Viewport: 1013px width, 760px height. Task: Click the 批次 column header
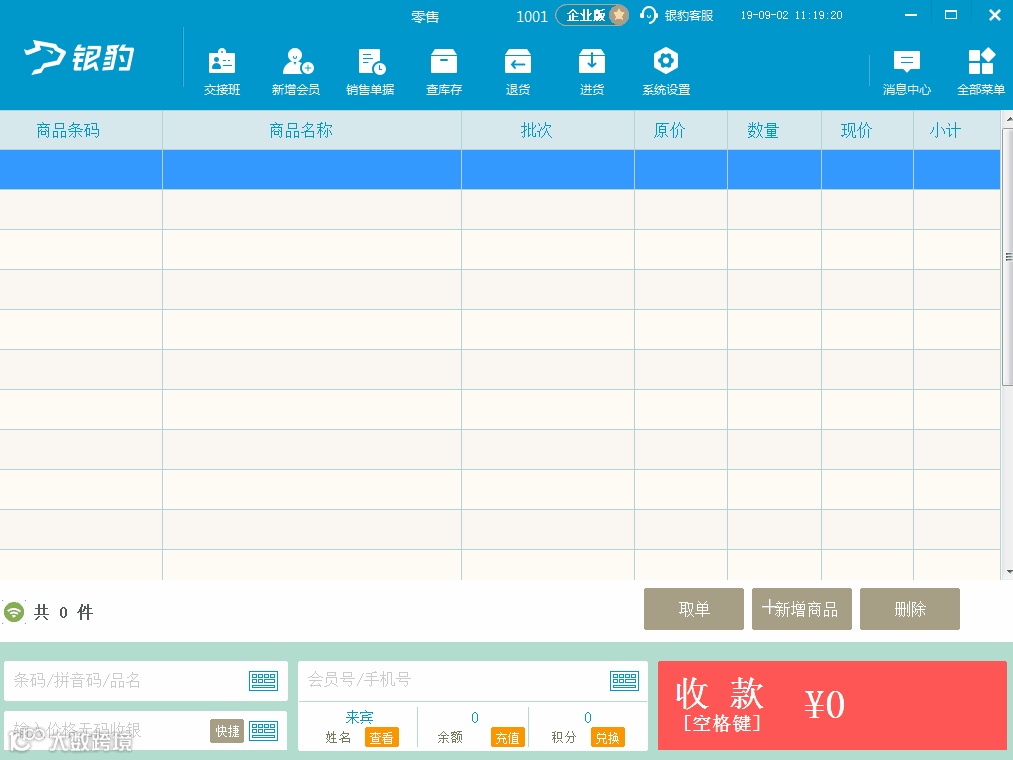coord(548,130)
